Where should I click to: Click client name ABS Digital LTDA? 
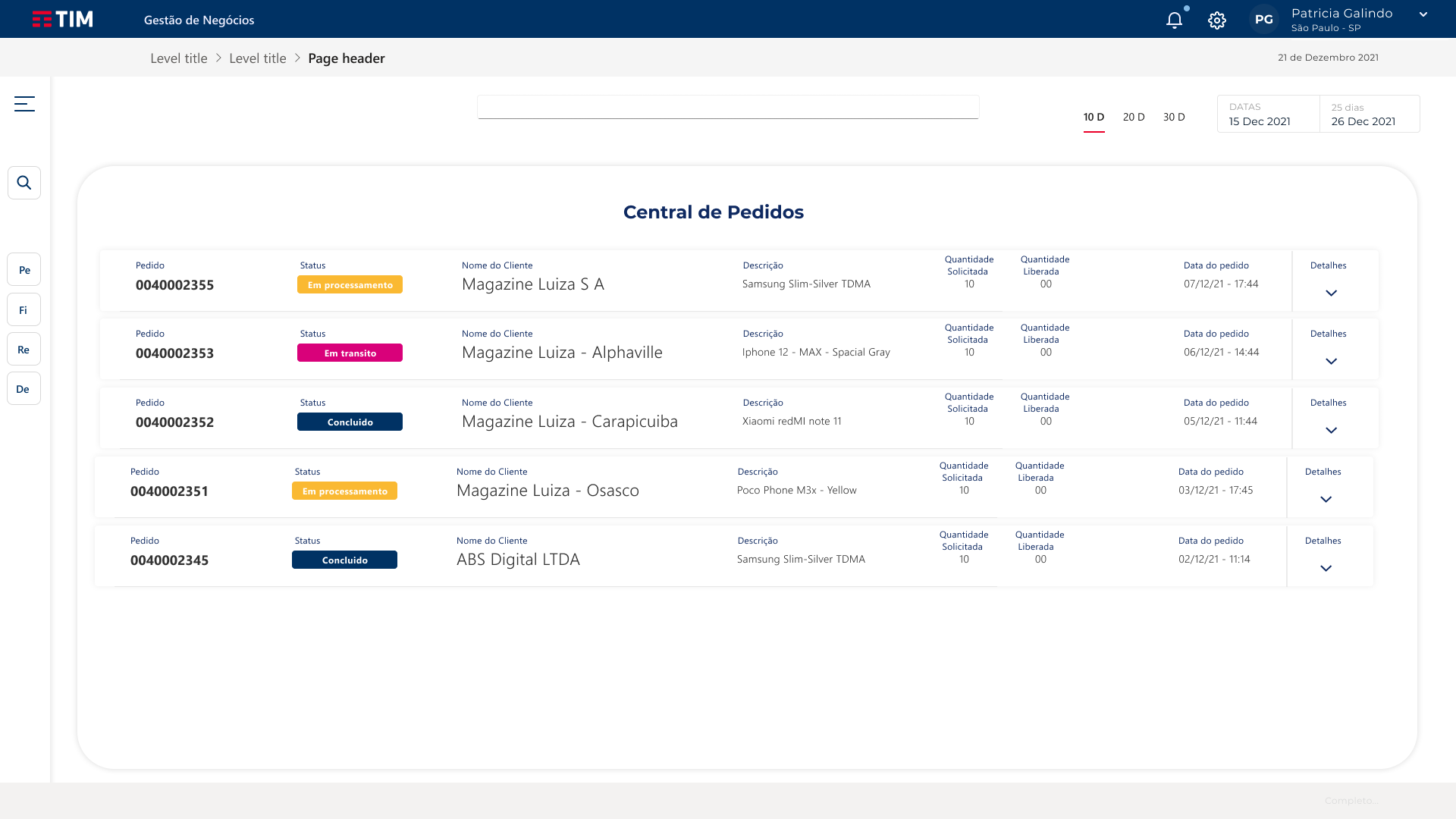[518, 560]
